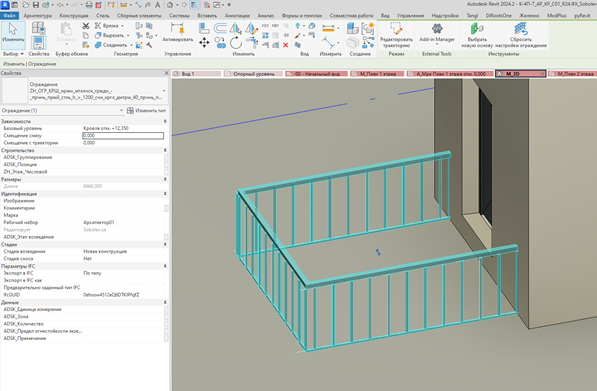This screenshot has width=597, height=391.
Task: Open the railing type selector dropdown
Action: coord(164,91)
